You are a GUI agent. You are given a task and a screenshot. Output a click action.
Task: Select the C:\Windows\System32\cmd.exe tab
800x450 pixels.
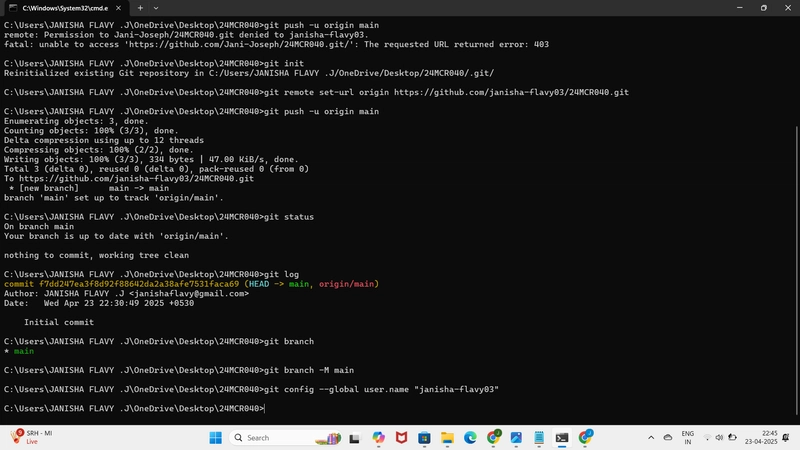click(x=65, y=8)
